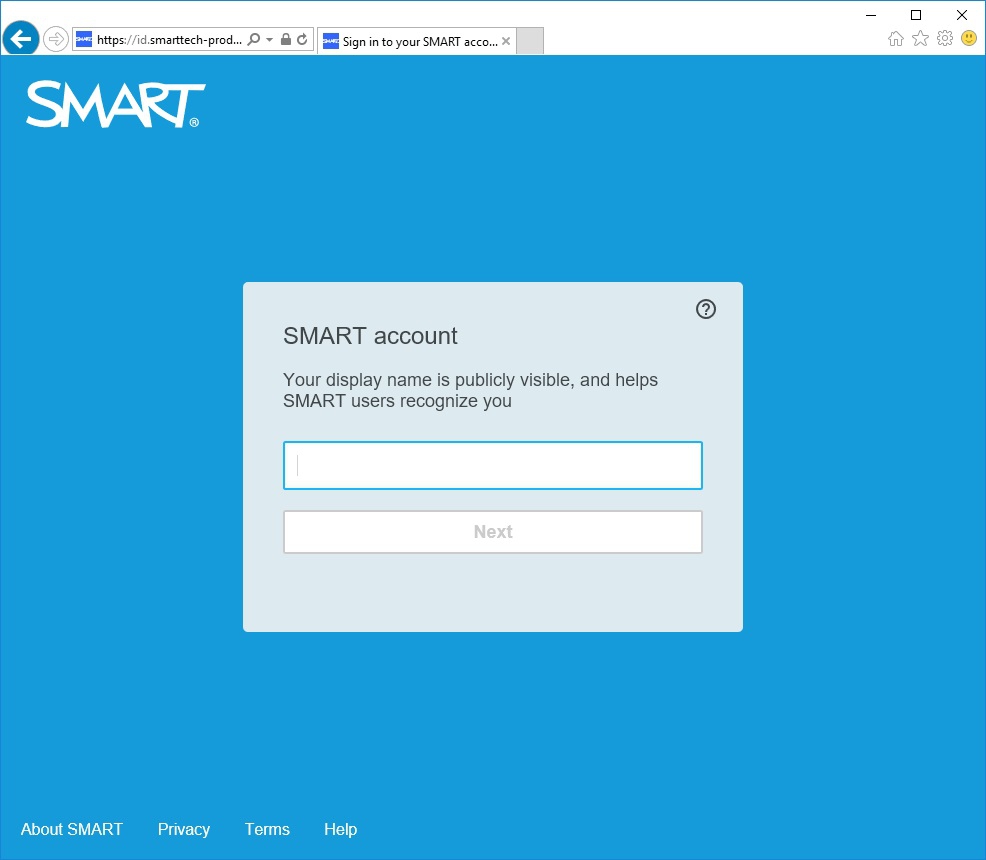Close the browser window
This screenshot has height=860, width=986.
coord(961,15)
